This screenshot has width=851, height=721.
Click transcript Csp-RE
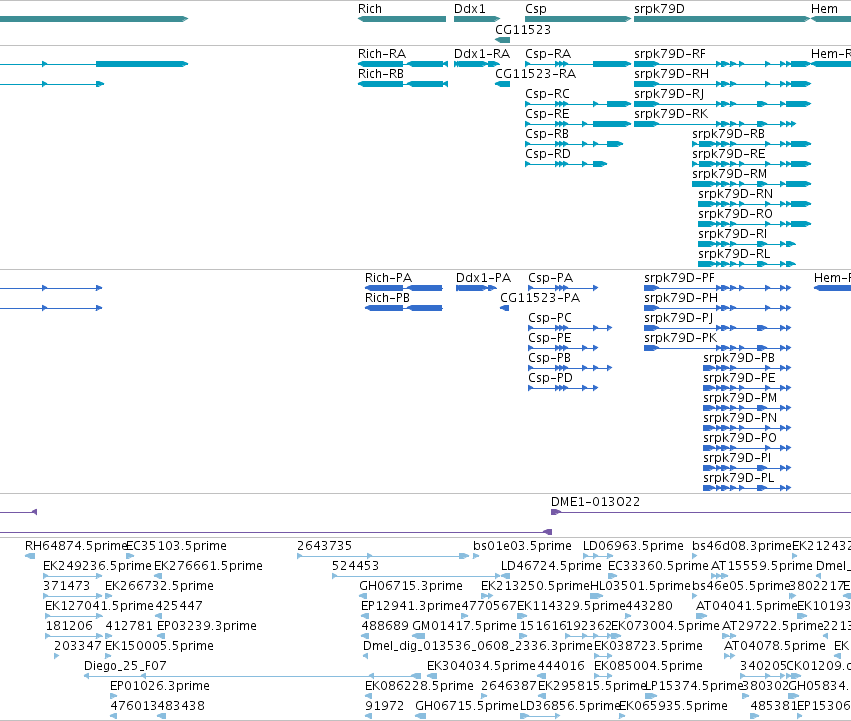(x=547, y=114)
